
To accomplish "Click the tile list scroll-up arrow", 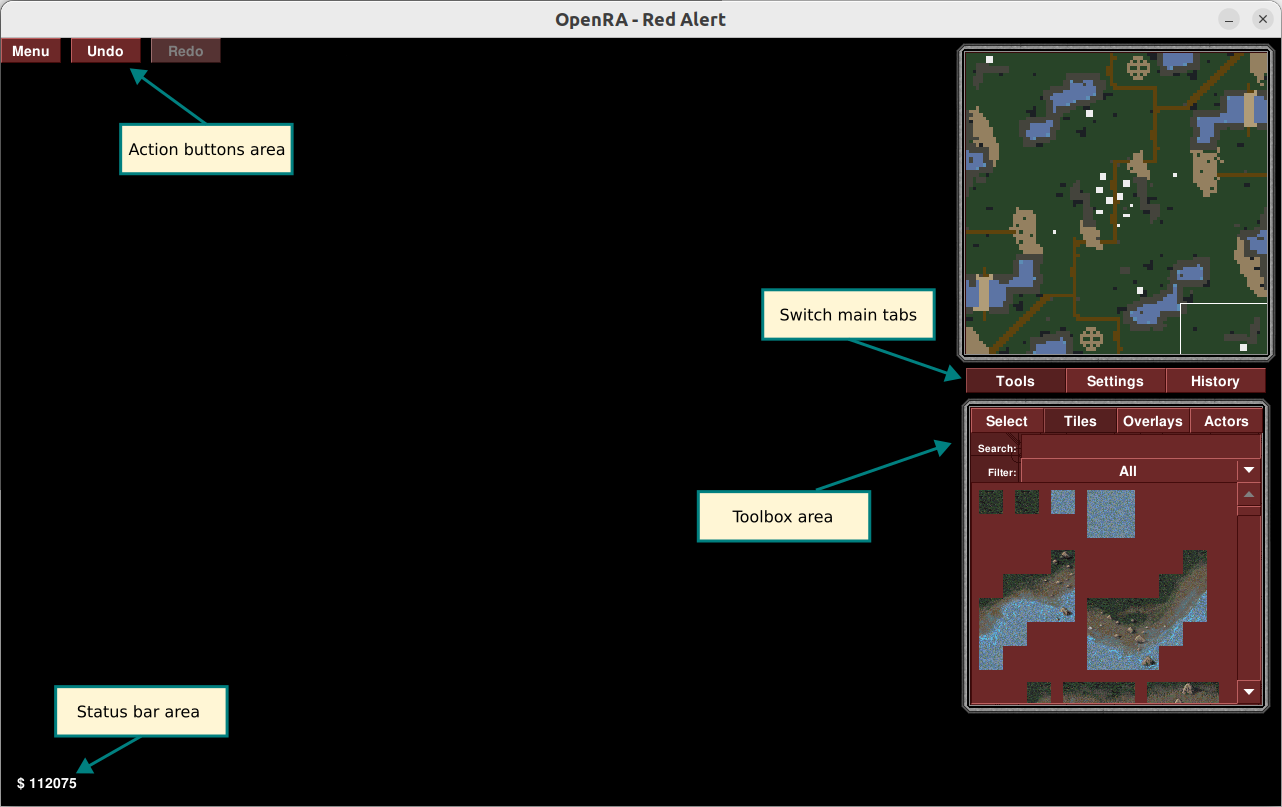I will tap(1249, 494).
